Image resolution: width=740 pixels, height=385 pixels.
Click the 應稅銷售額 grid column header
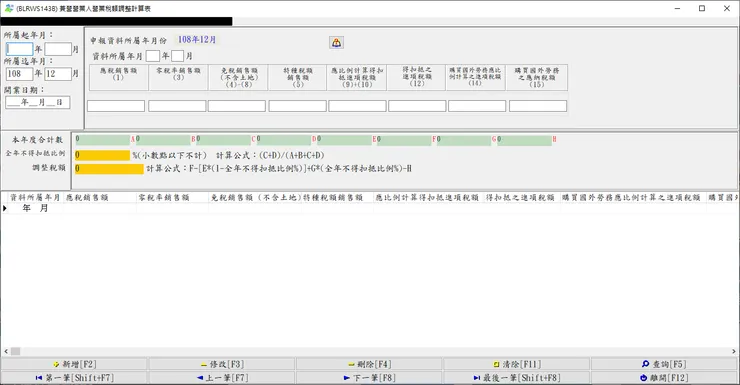pos(100,198)
